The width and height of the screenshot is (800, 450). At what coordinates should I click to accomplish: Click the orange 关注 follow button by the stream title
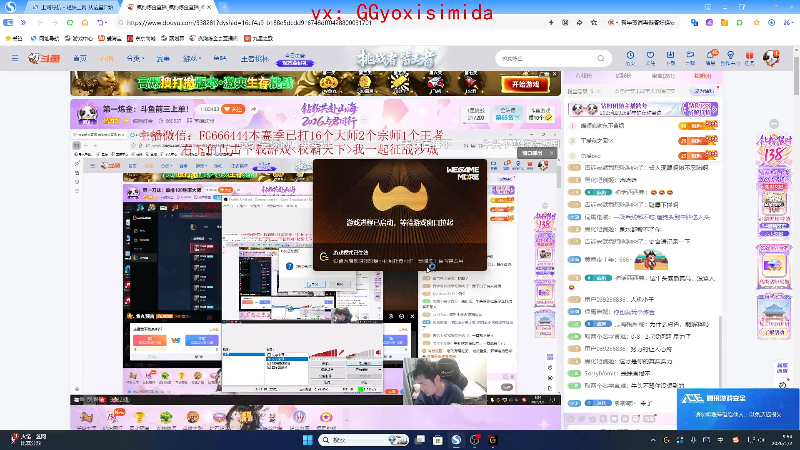click(x=233, y=109)
